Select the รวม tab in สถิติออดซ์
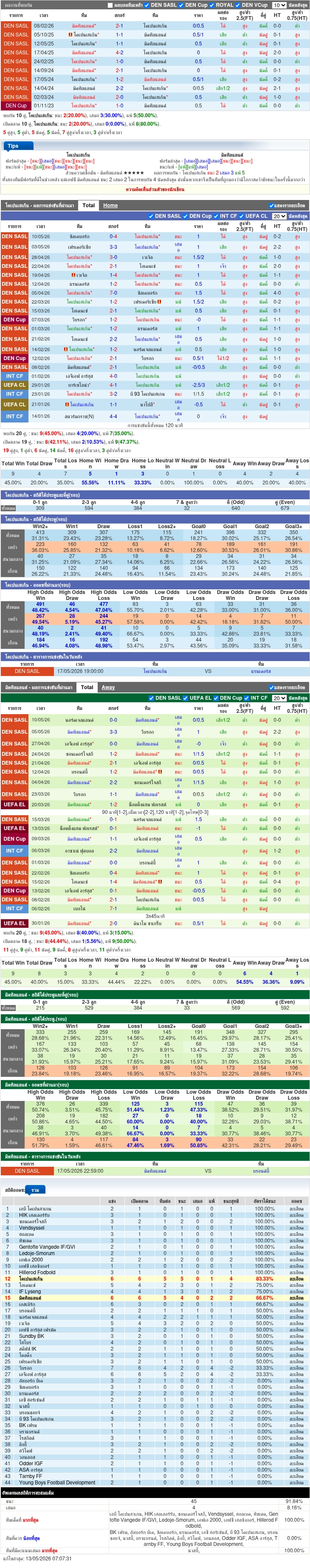This screenshot has height=1568, width=310. coord(35,1190)
